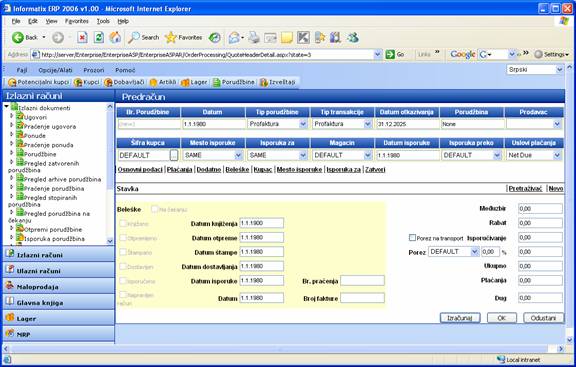Click the browse button beside Šifra kupca
Screen dimensions: 576x367
click(174, 155)
